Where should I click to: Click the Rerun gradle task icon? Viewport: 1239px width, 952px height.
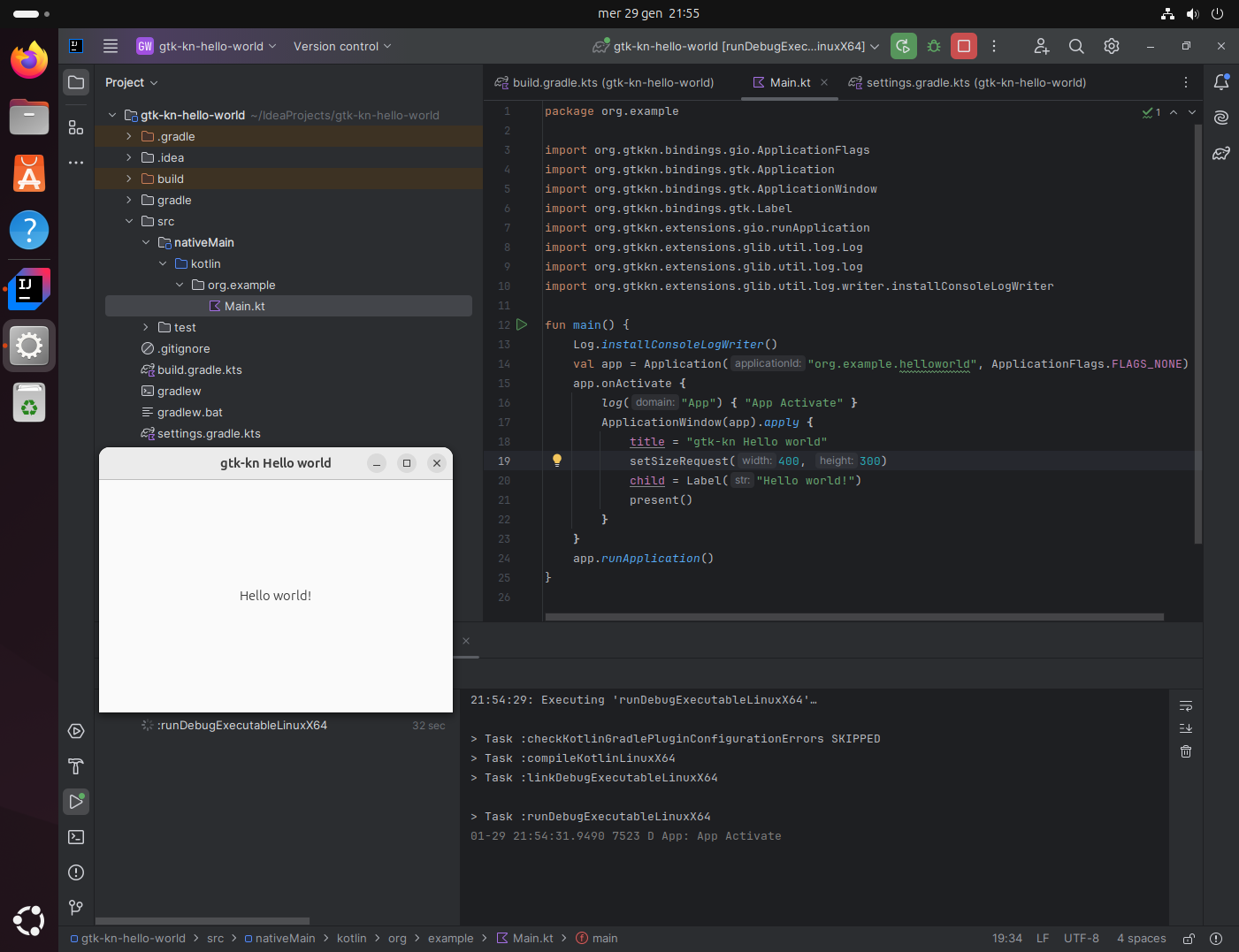pyautogui.click(x=903, y=46)
